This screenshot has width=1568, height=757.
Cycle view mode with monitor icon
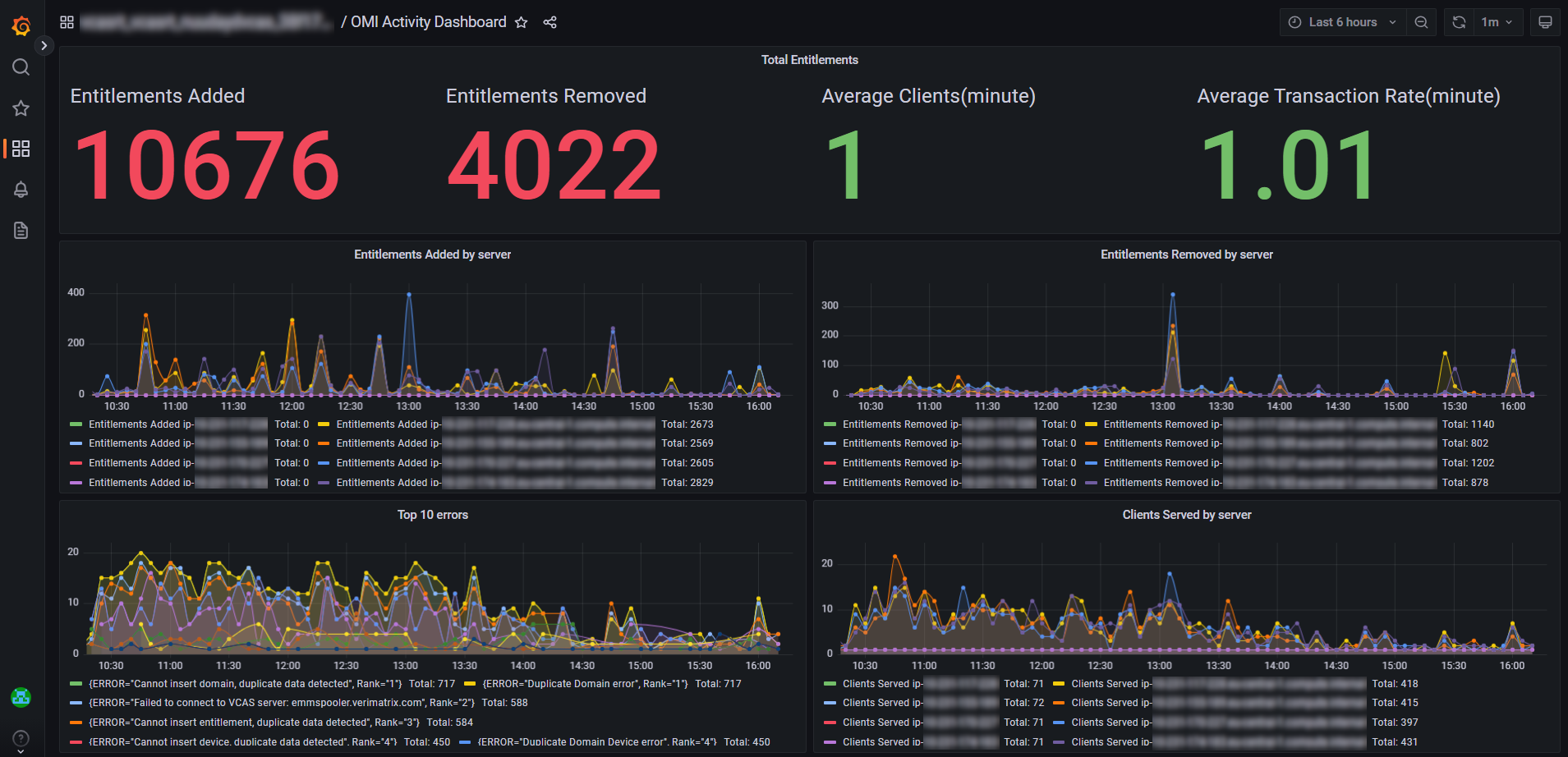1545,22
